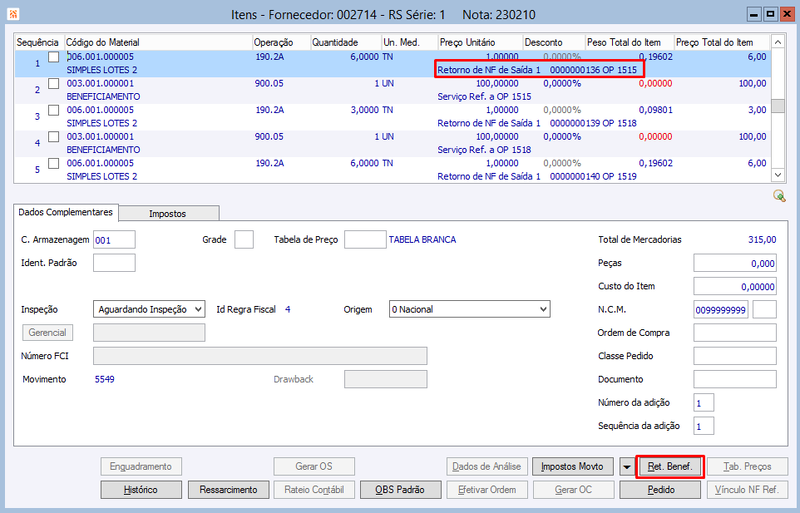Click the Histórico button
The height and width of the screenshot is (513, 800).
tap(141, 490)
